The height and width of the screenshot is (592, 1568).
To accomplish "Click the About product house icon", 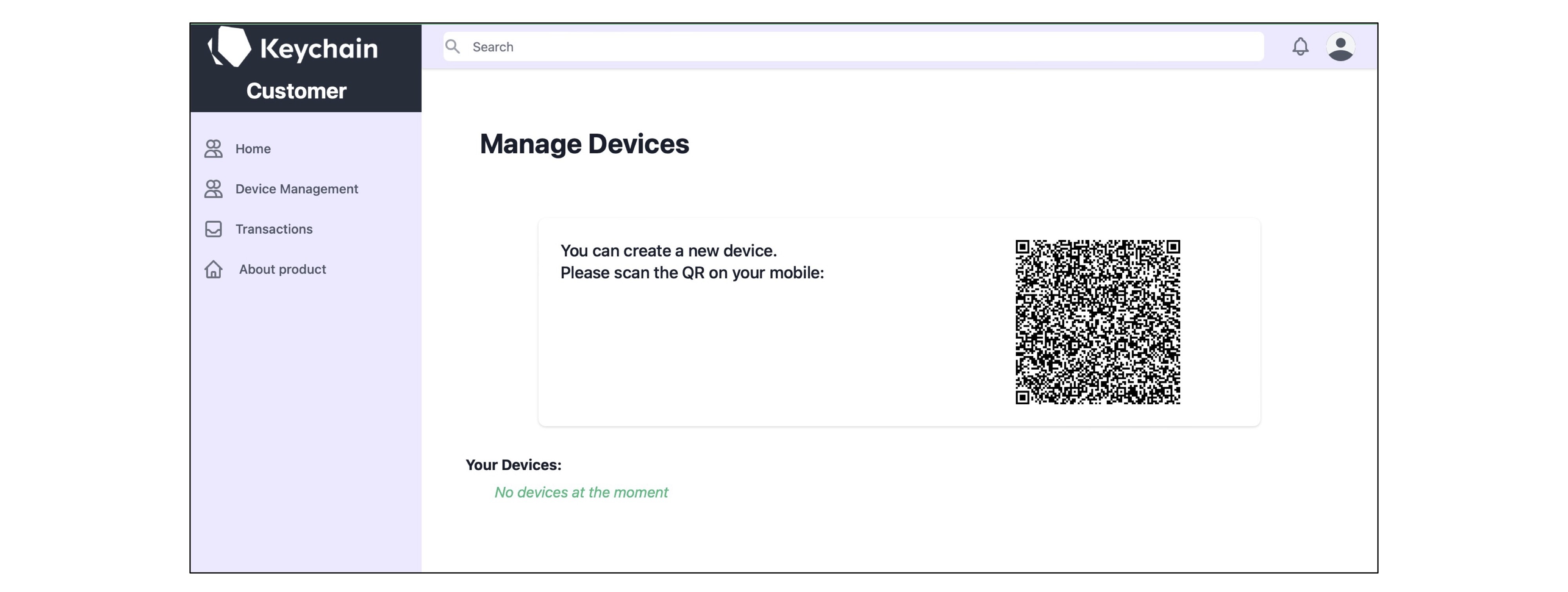I will pos(213,269).
